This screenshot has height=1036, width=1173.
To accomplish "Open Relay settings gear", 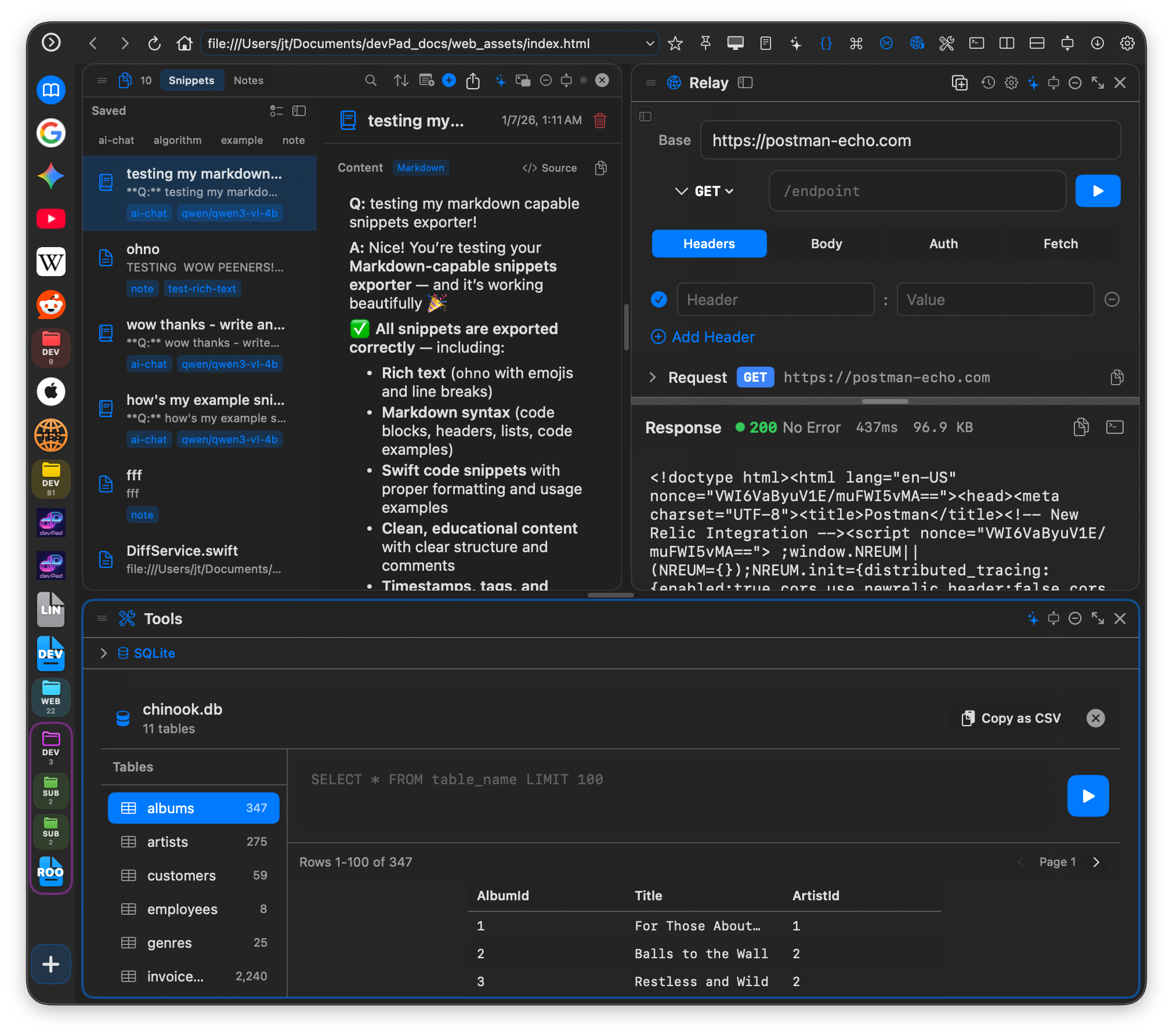I will click(x=1011, y=83).
